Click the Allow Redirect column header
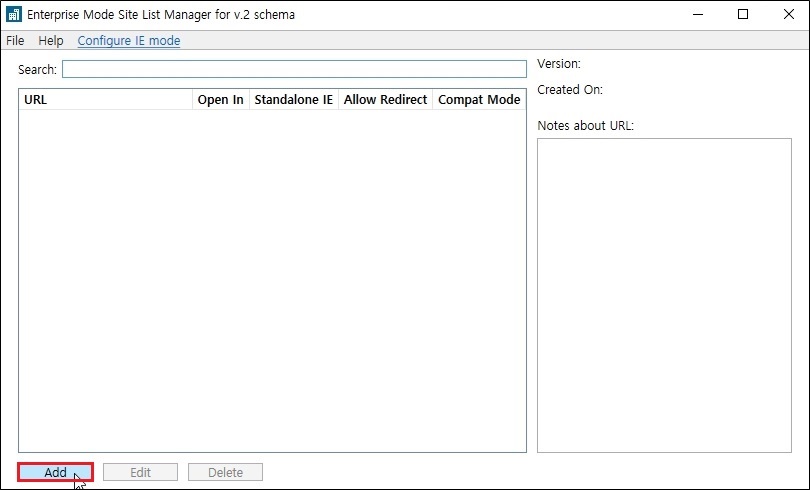810x490 pixels. coord(385,100)
